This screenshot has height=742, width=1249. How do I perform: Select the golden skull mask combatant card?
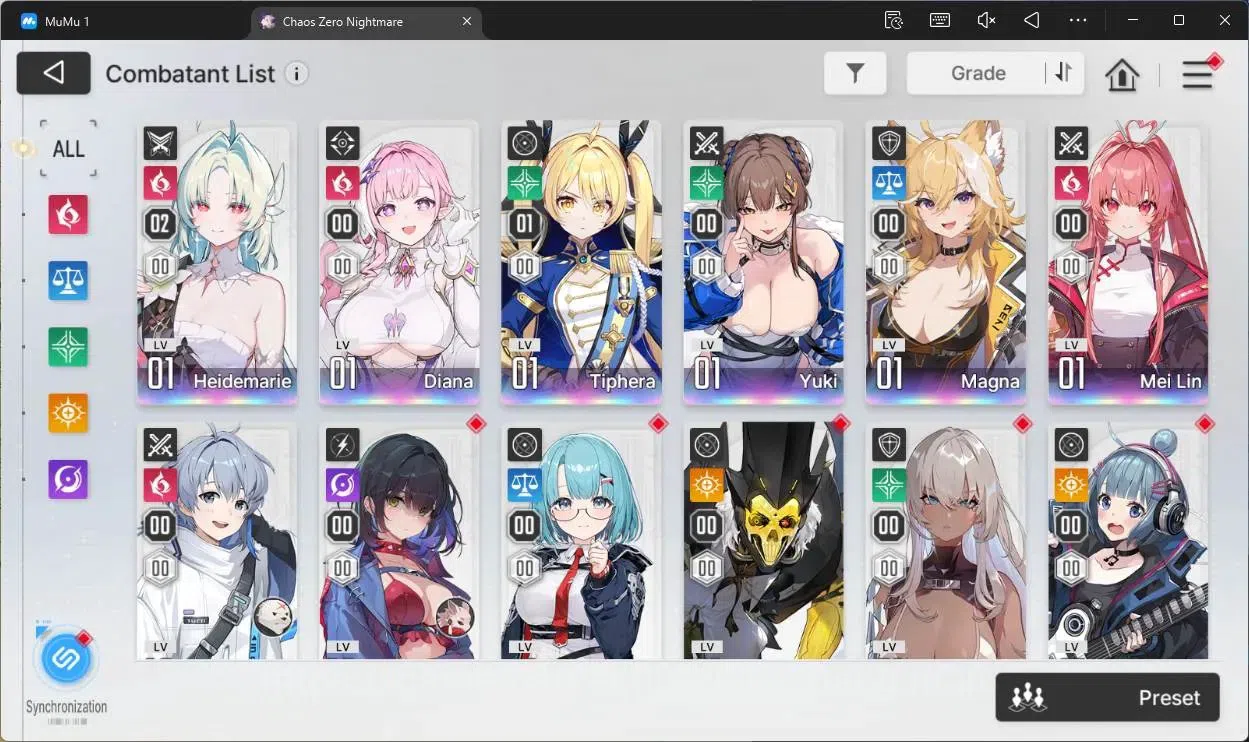click(x=764, y=541)
